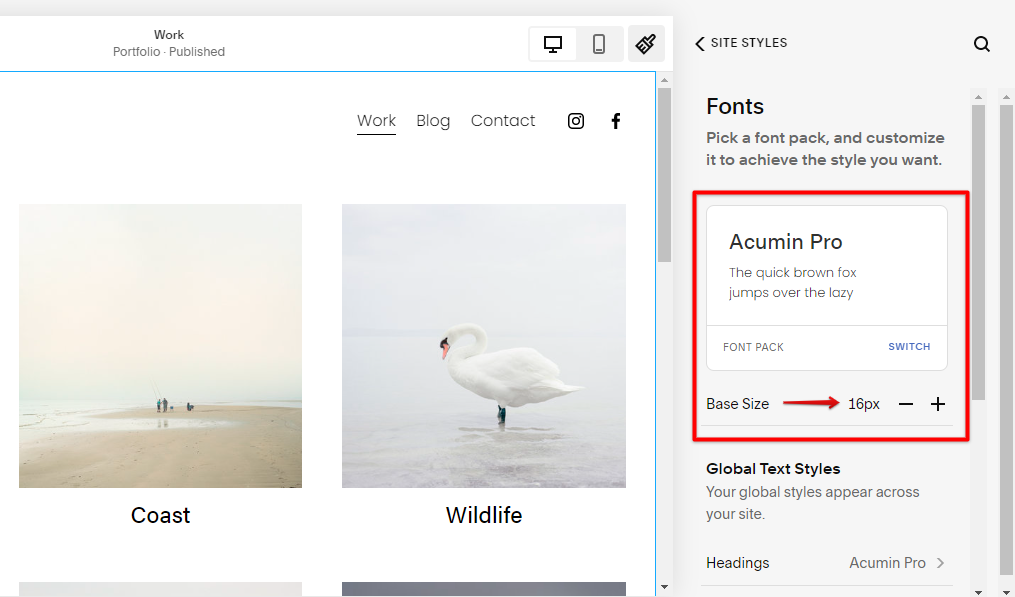The width and height of the screenshot is (1015, 597).
Task: Open the Contact navigation link
Action: (x=503, y=121)
